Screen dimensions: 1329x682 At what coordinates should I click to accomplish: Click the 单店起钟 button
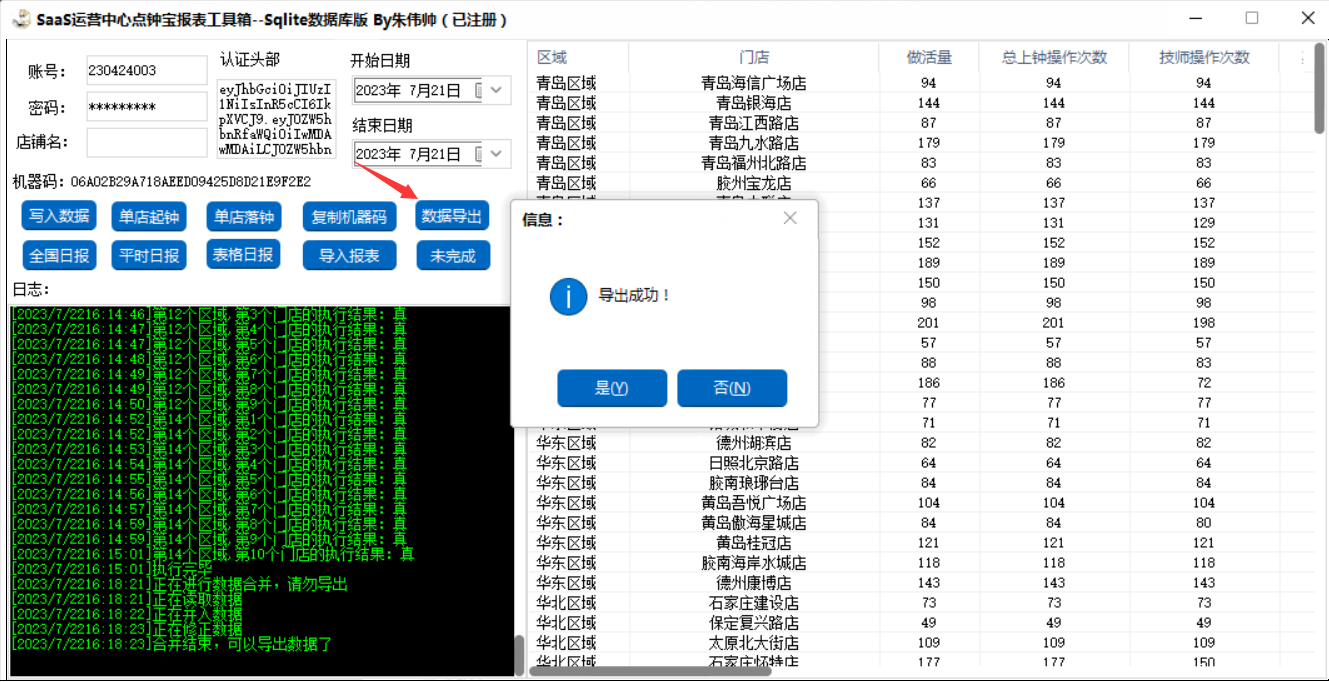tap(149, 216)
